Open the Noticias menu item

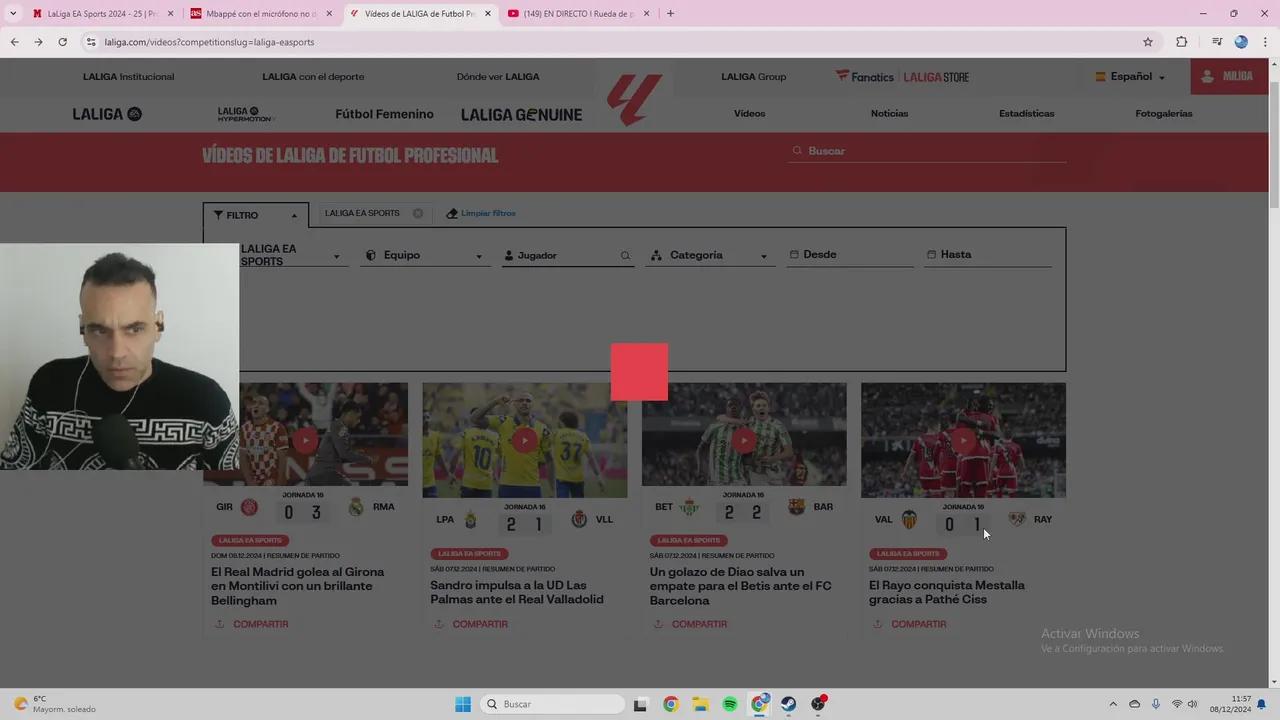889,113
